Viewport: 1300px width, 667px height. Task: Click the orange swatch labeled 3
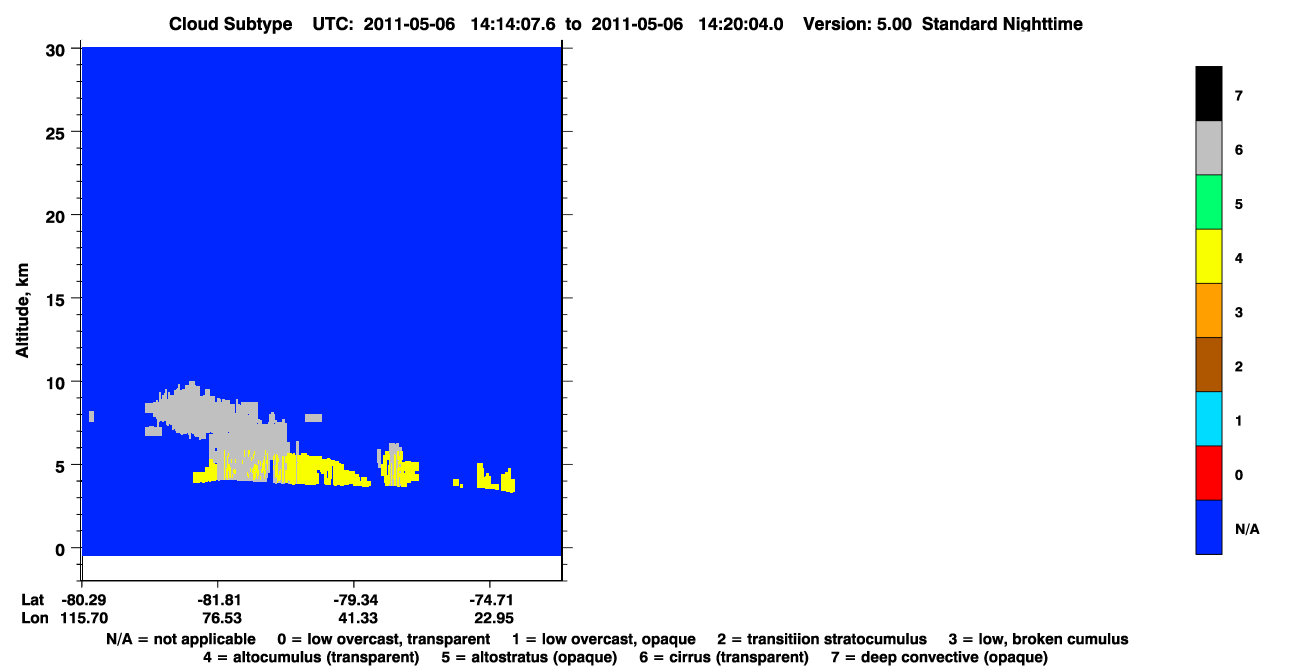(1208, 310)
